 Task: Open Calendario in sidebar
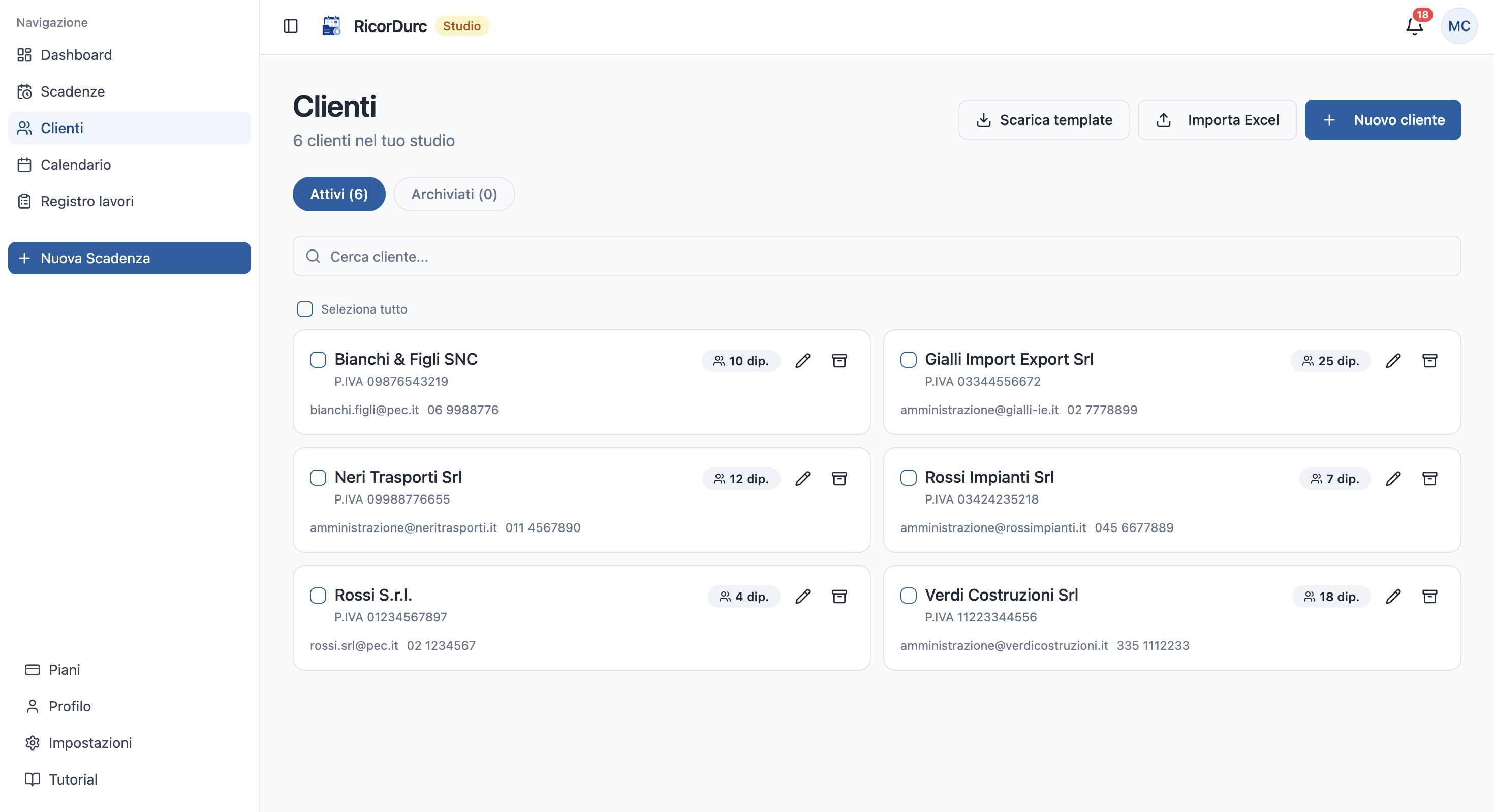(x=130, y=165)
